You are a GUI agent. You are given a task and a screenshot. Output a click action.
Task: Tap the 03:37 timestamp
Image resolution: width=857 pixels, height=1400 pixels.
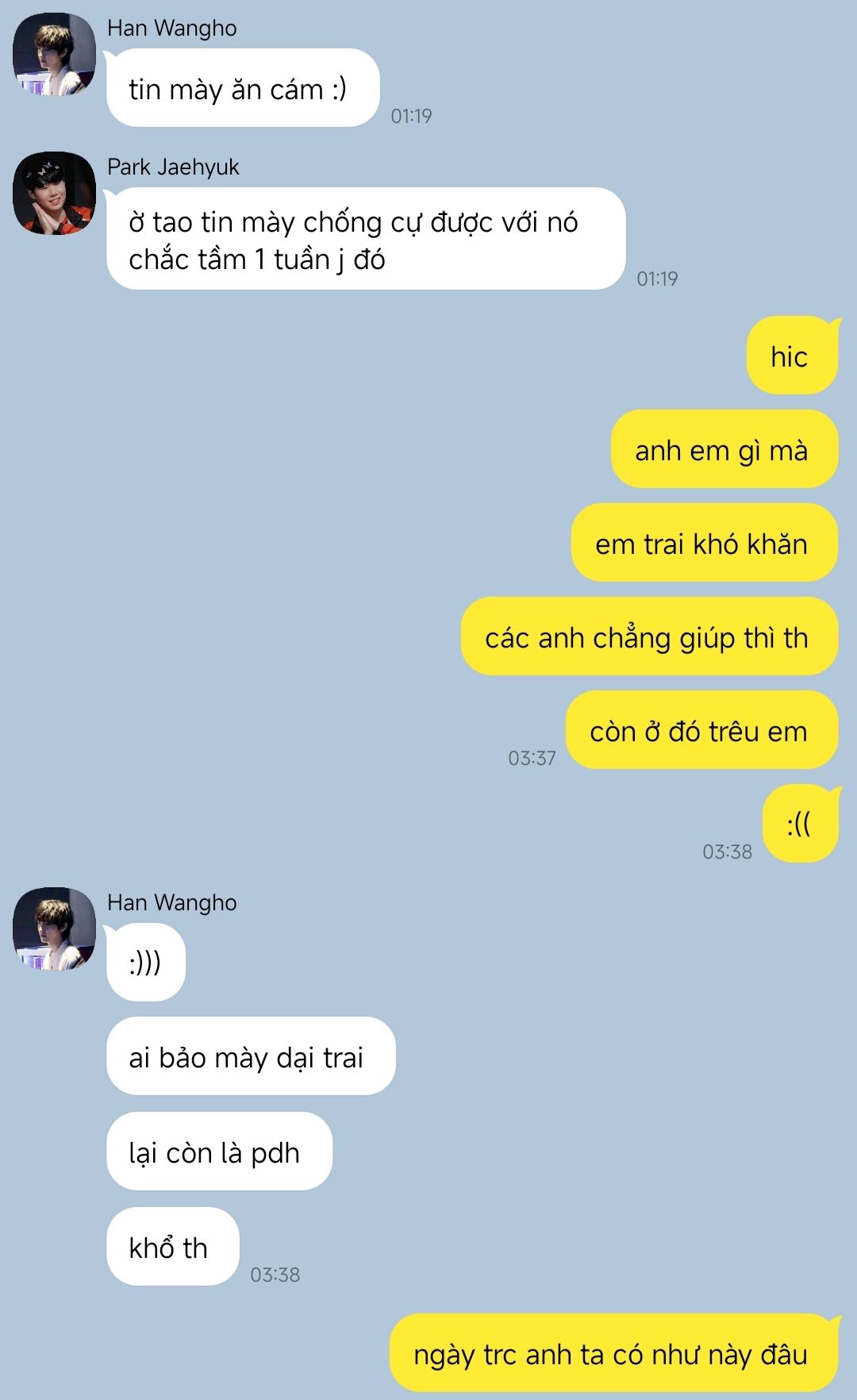coord(532,758)
